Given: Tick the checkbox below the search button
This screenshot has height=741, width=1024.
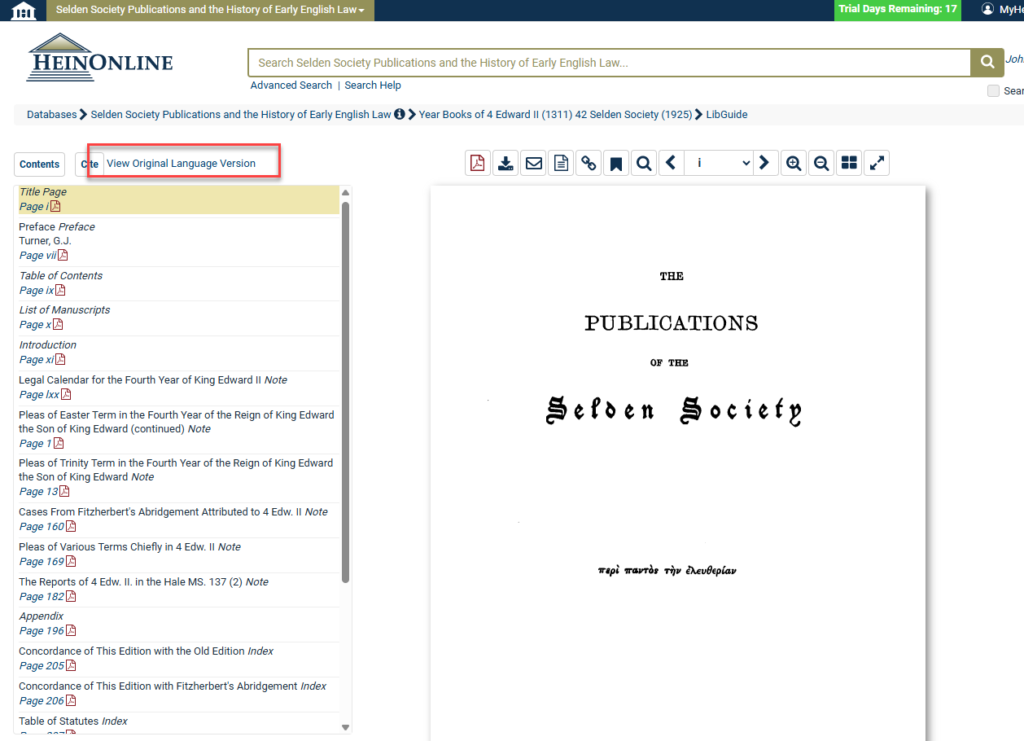Looking at the screenshot, I should pos(993,91).
